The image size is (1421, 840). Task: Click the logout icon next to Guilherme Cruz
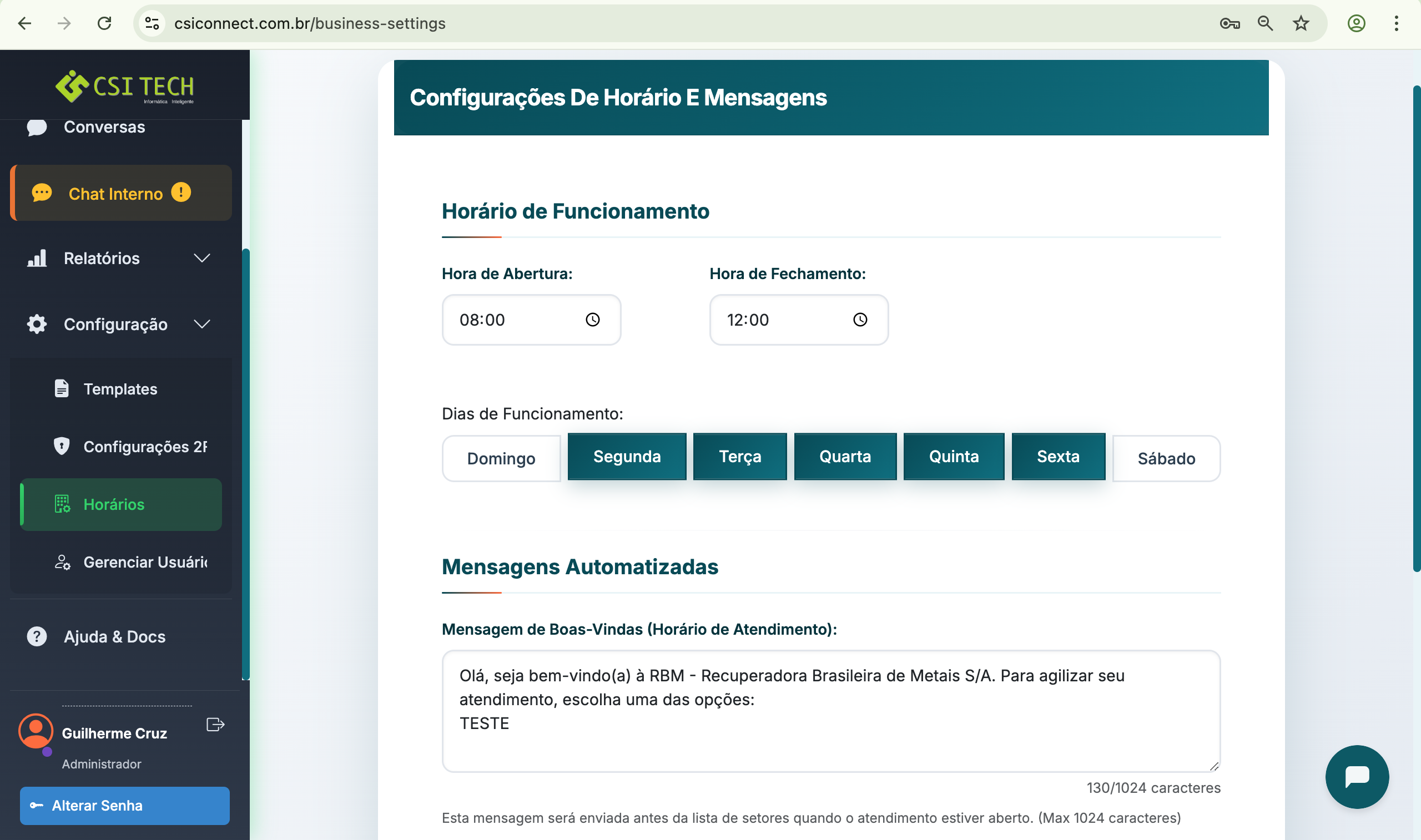pos(215,725)
